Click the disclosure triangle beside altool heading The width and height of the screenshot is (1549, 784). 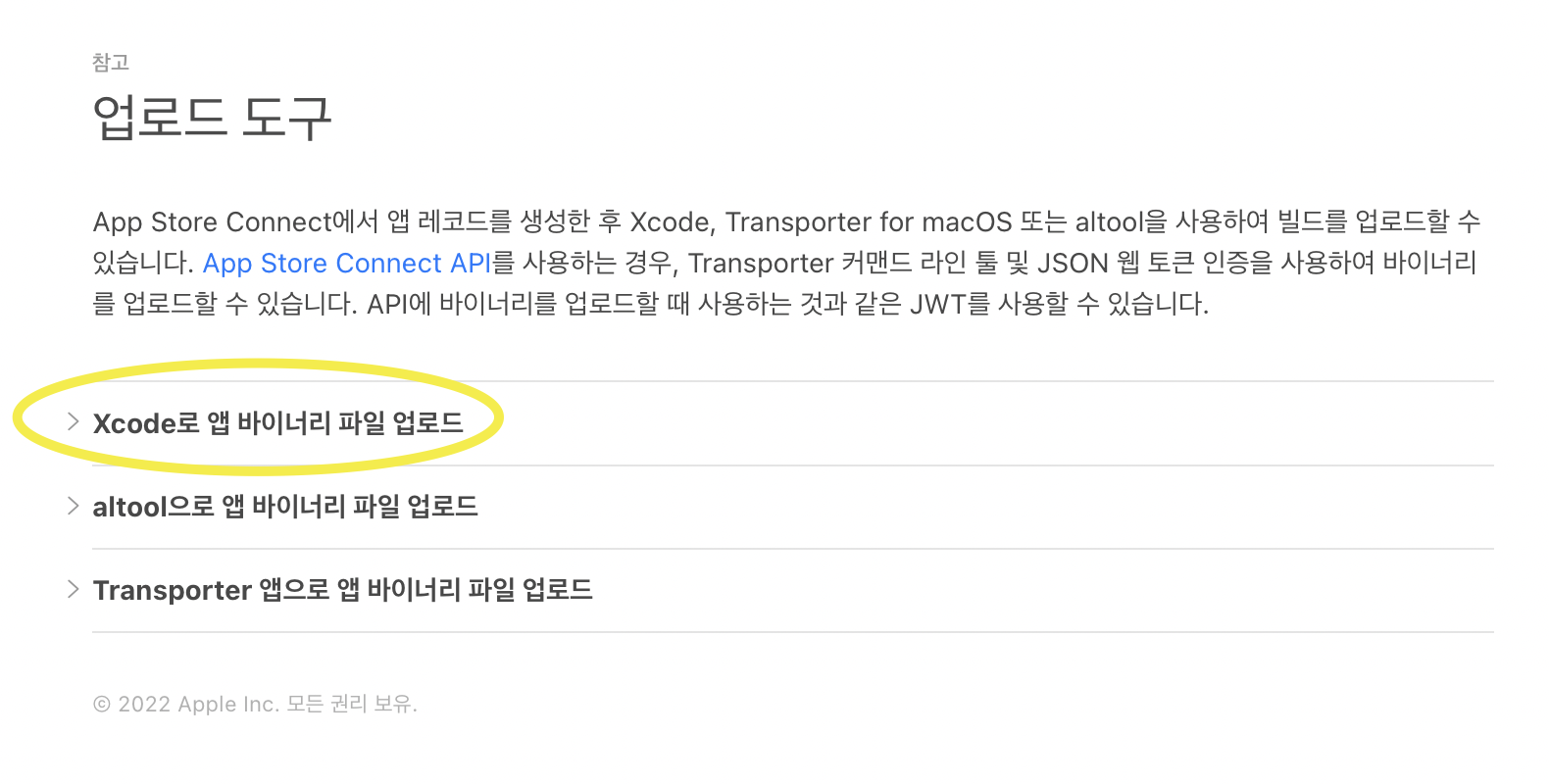tap(74, 505)
